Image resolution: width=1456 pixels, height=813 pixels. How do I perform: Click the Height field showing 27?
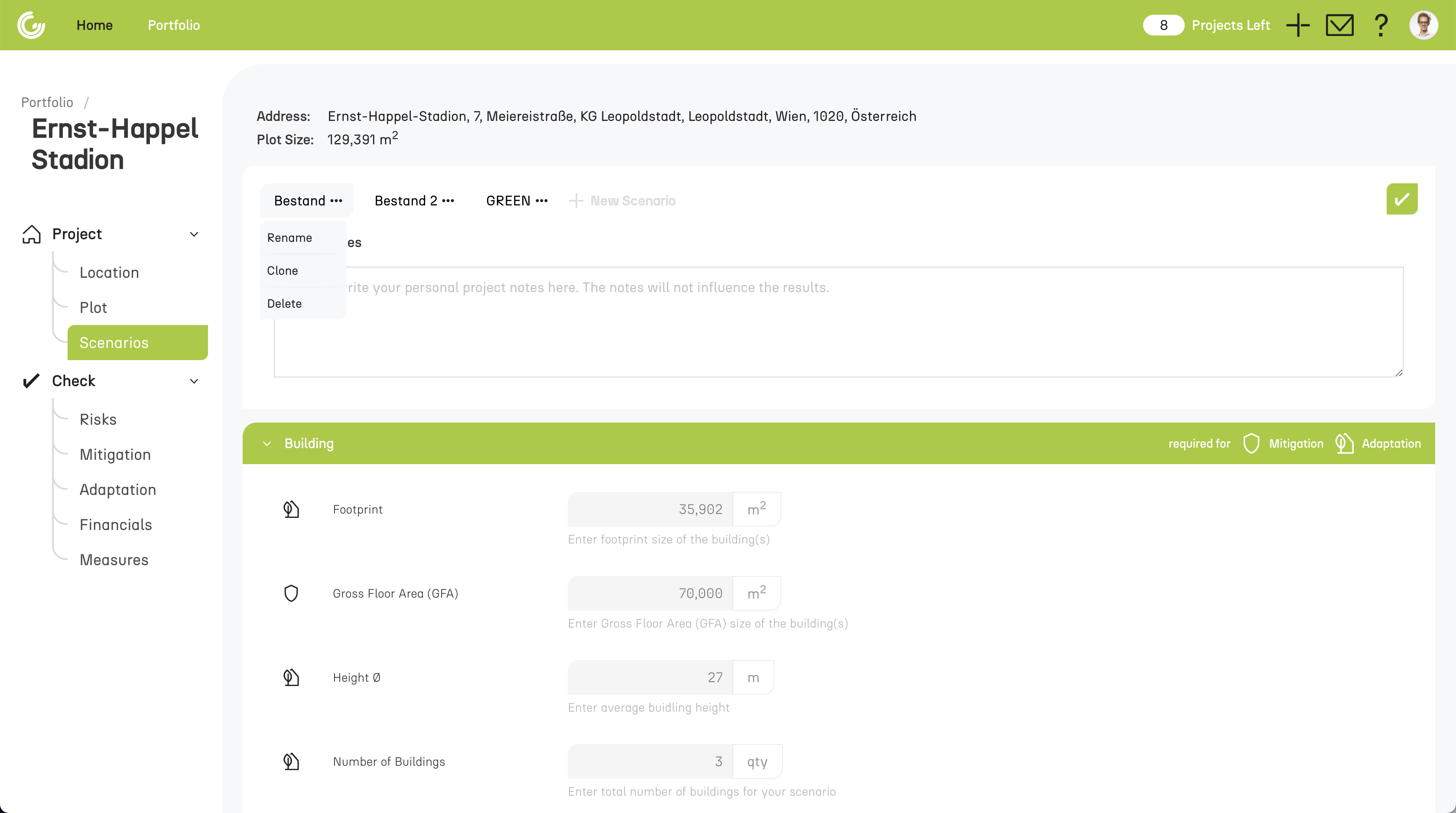tap(650, 677)
